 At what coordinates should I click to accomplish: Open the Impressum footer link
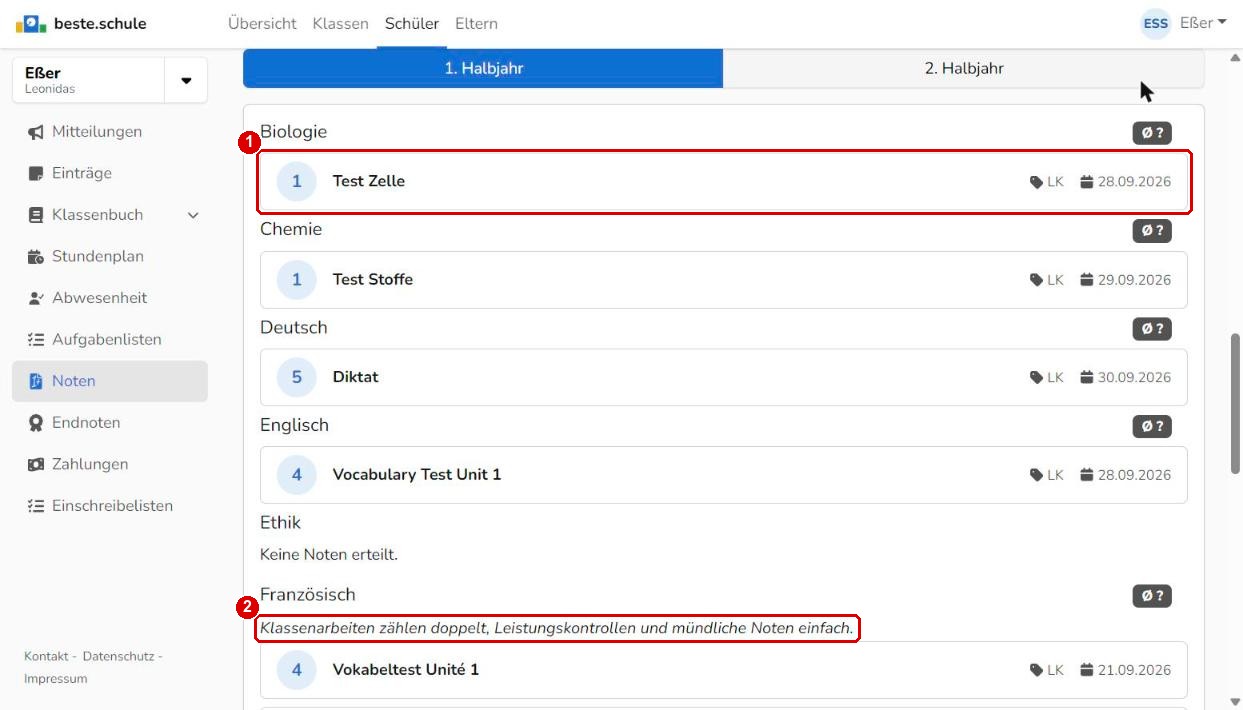click(56, 679)
